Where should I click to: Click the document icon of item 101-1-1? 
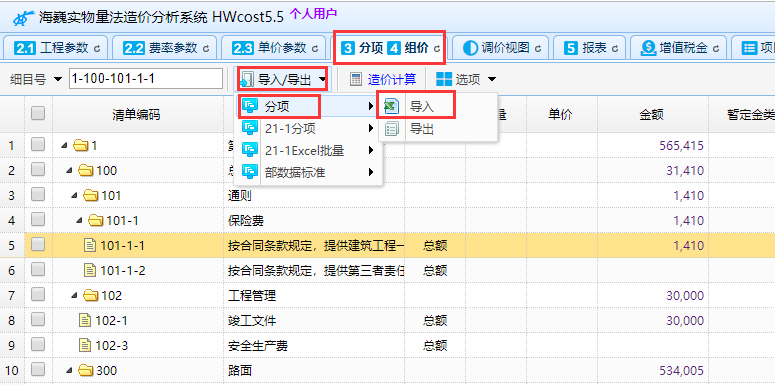pos(90,245)
